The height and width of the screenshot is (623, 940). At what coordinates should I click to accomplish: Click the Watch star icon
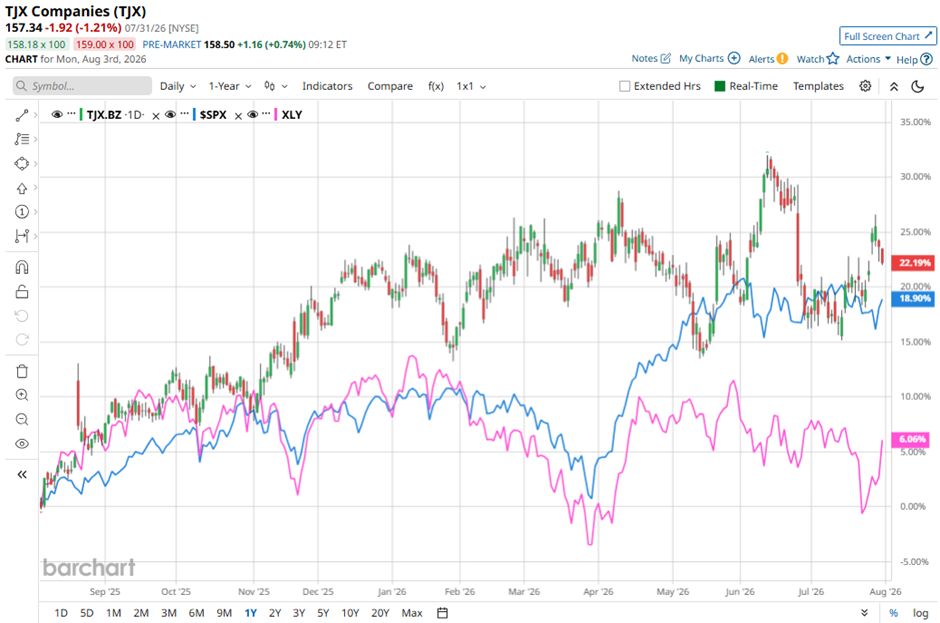pos(833,58)
